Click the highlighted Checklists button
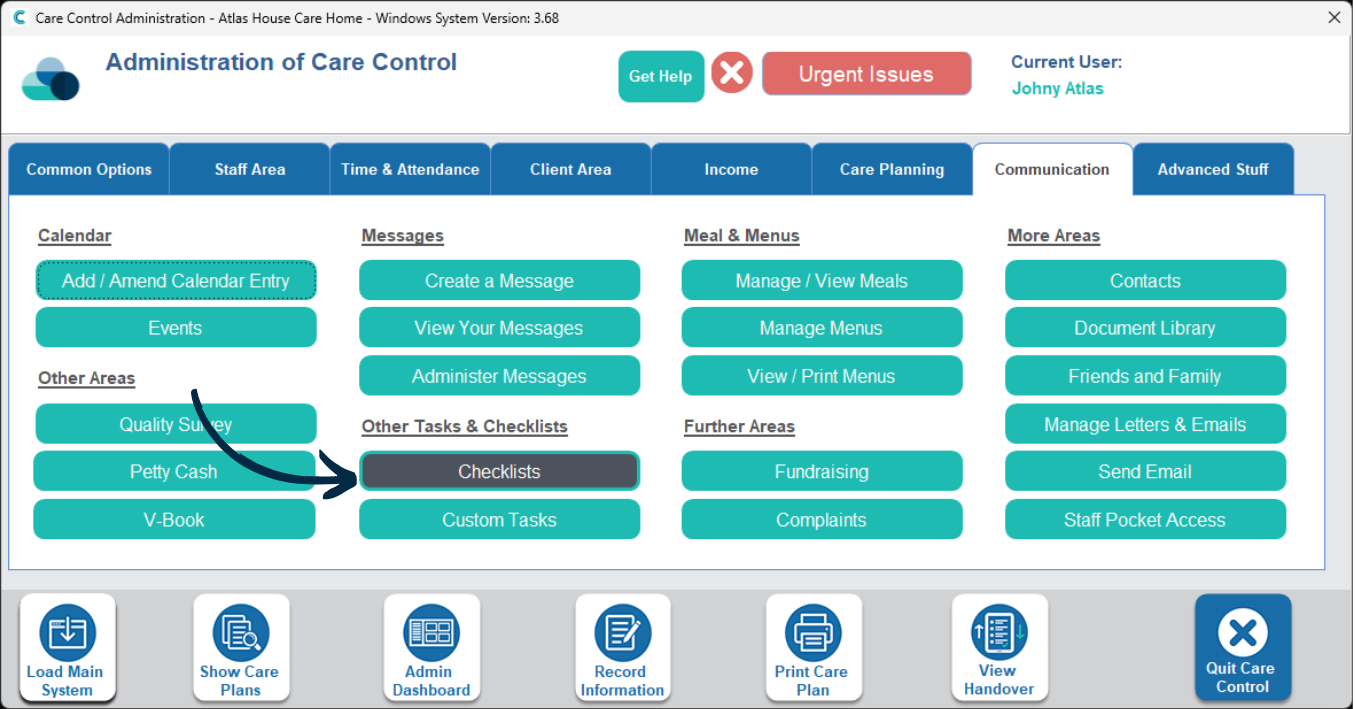The image size is (1356, 709). 499,472
